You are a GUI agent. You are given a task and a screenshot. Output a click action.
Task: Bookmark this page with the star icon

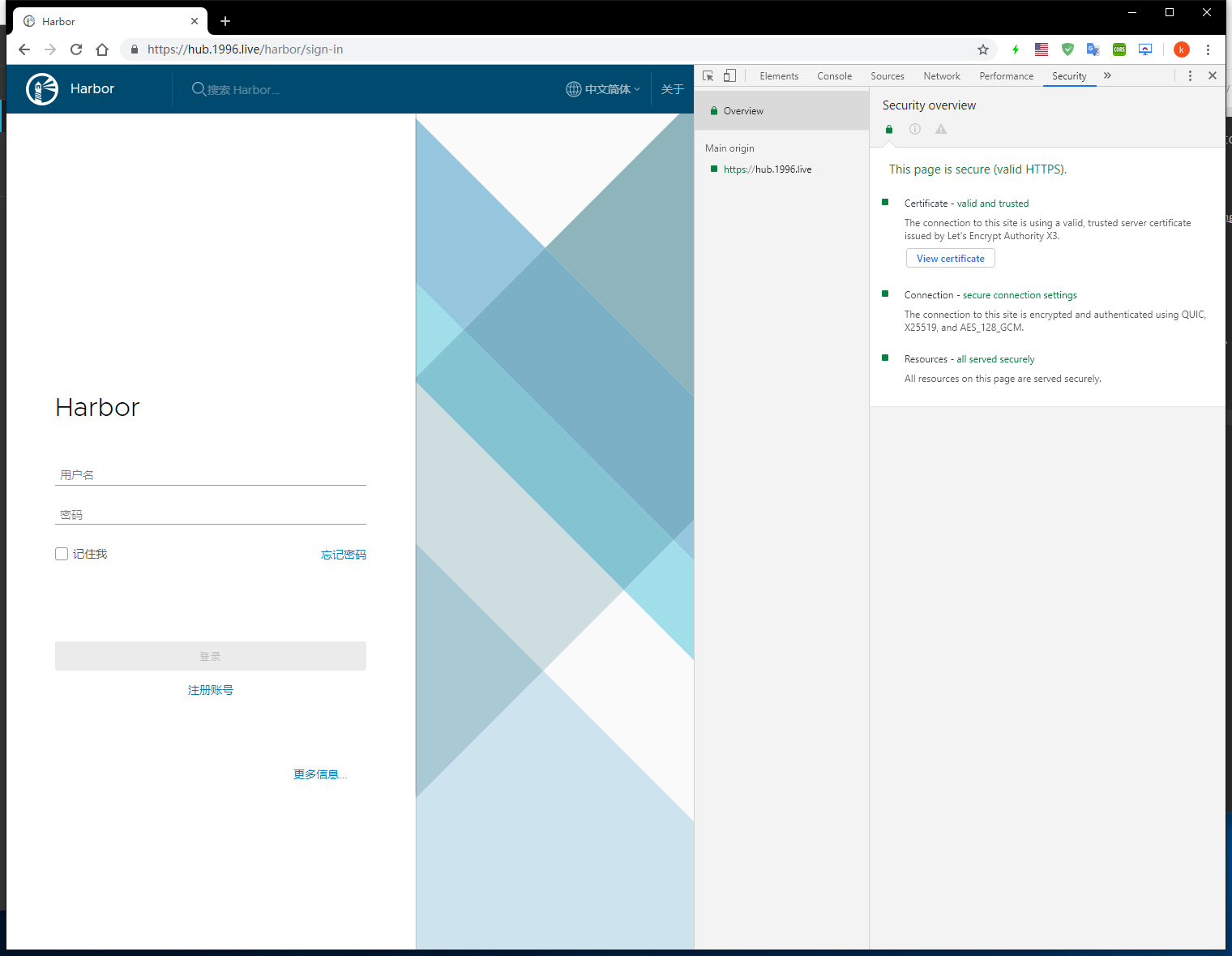pyautogui.click(x=983, y=49)
